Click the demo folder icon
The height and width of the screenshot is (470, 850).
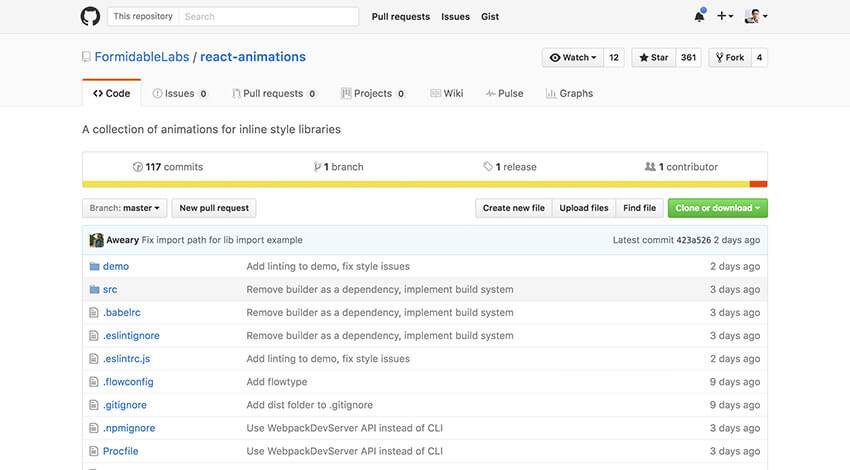click(94, 266)
